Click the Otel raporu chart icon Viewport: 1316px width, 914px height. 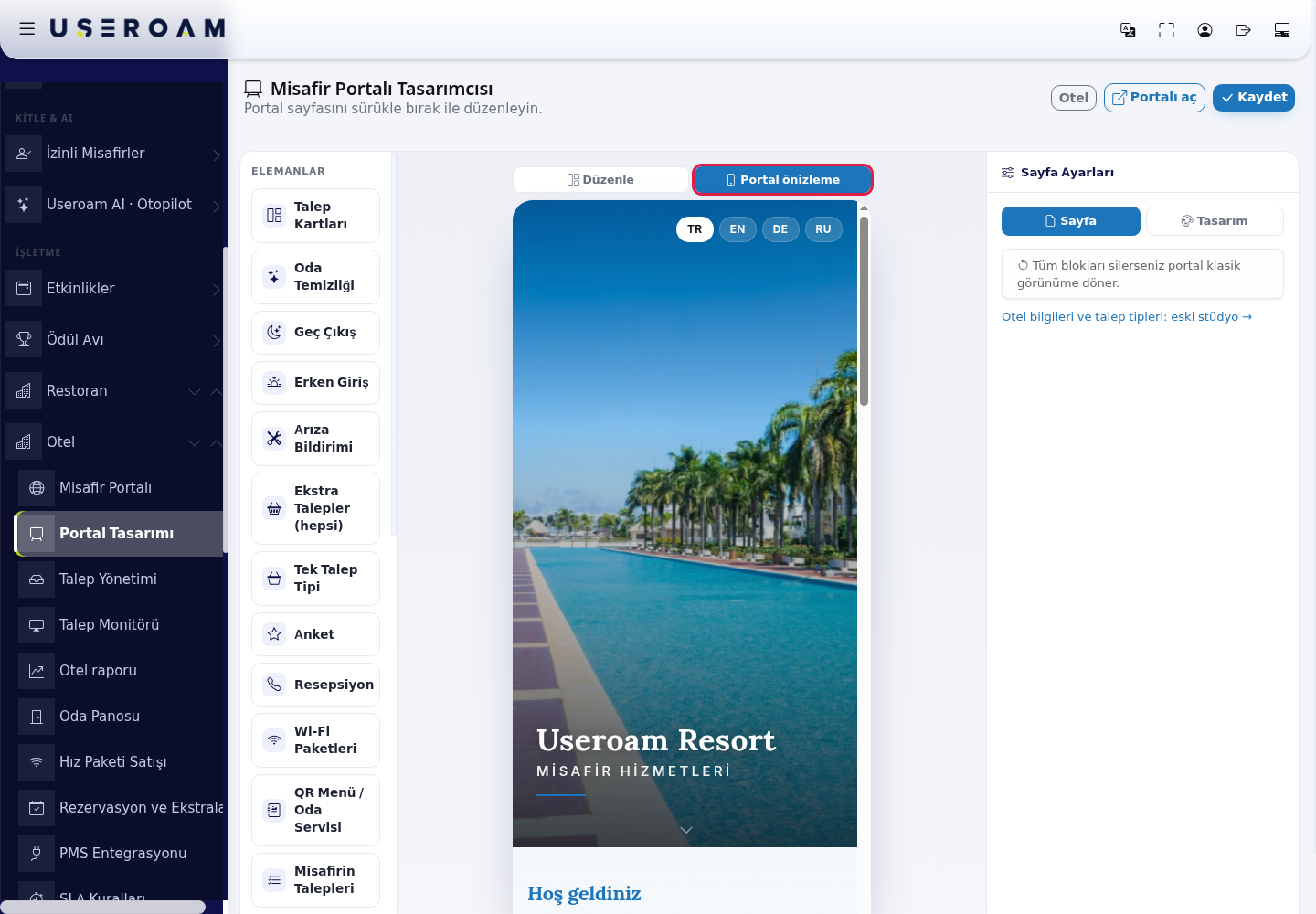[37, 671]
